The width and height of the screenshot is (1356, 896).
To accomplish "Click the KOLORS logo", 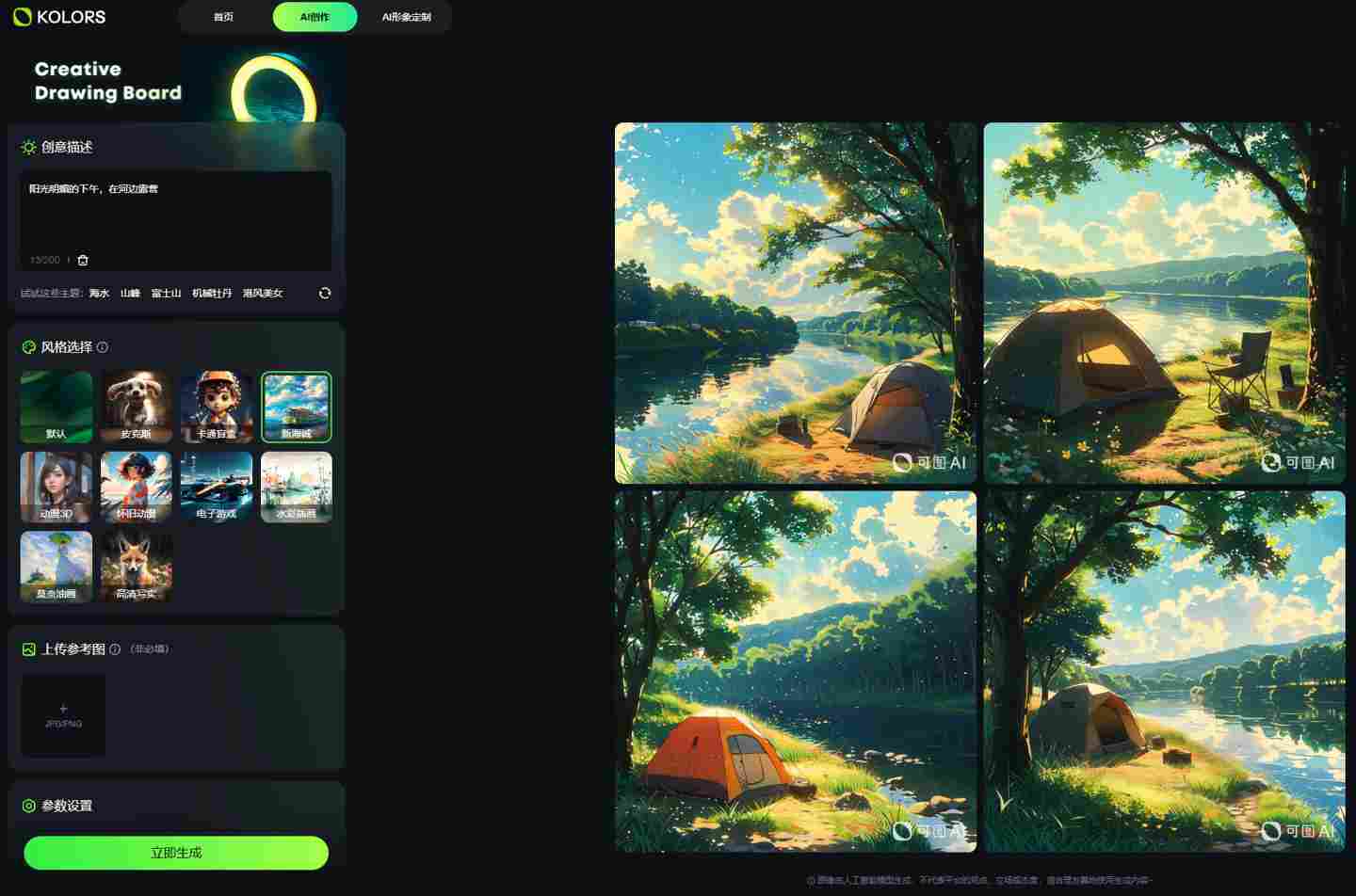I will pyautogui.click(x=59, y=17).
